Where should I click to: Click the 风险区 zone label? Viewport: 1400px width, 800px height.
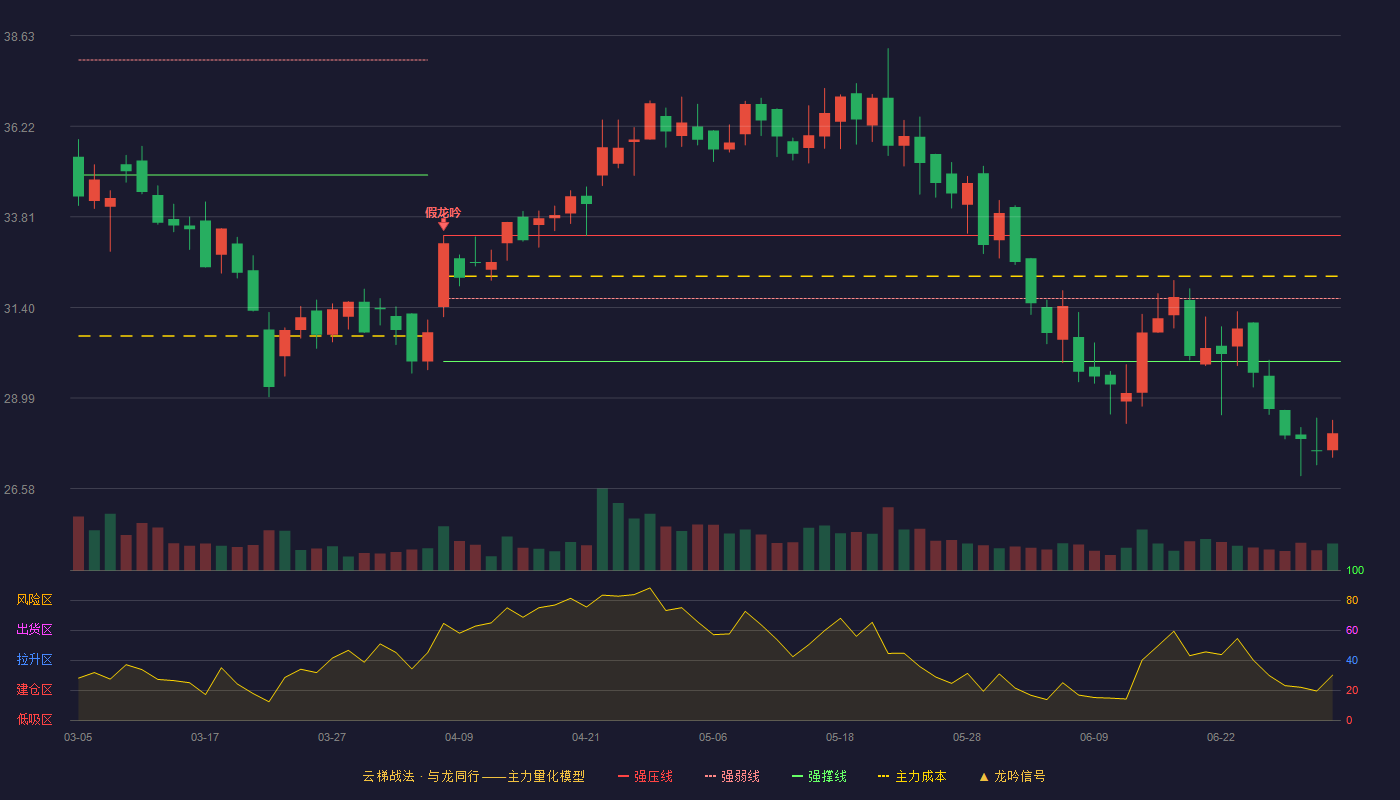[34, 600]
